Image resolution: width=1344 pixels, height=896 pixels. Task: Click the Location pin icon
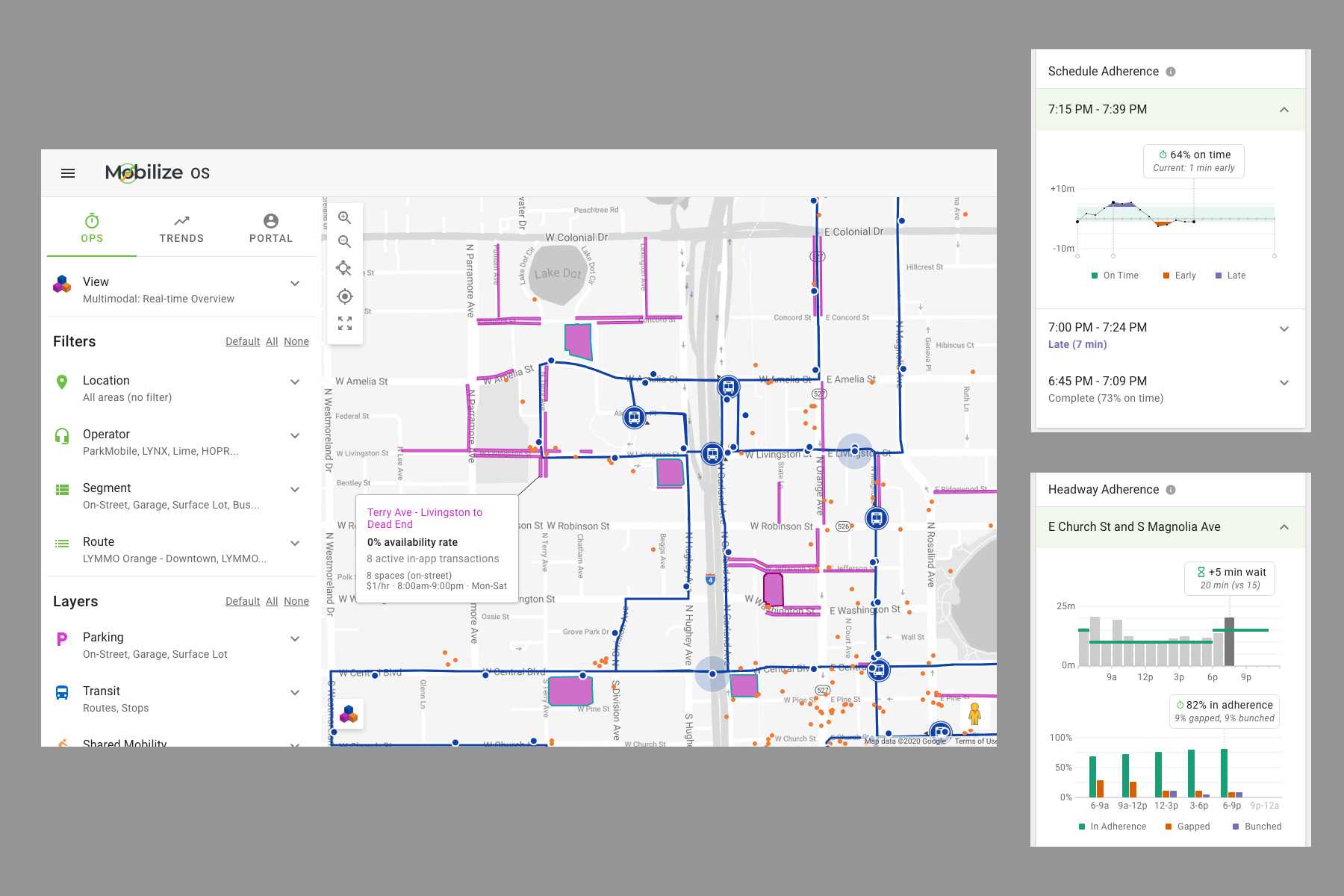(x=62, y=382)
